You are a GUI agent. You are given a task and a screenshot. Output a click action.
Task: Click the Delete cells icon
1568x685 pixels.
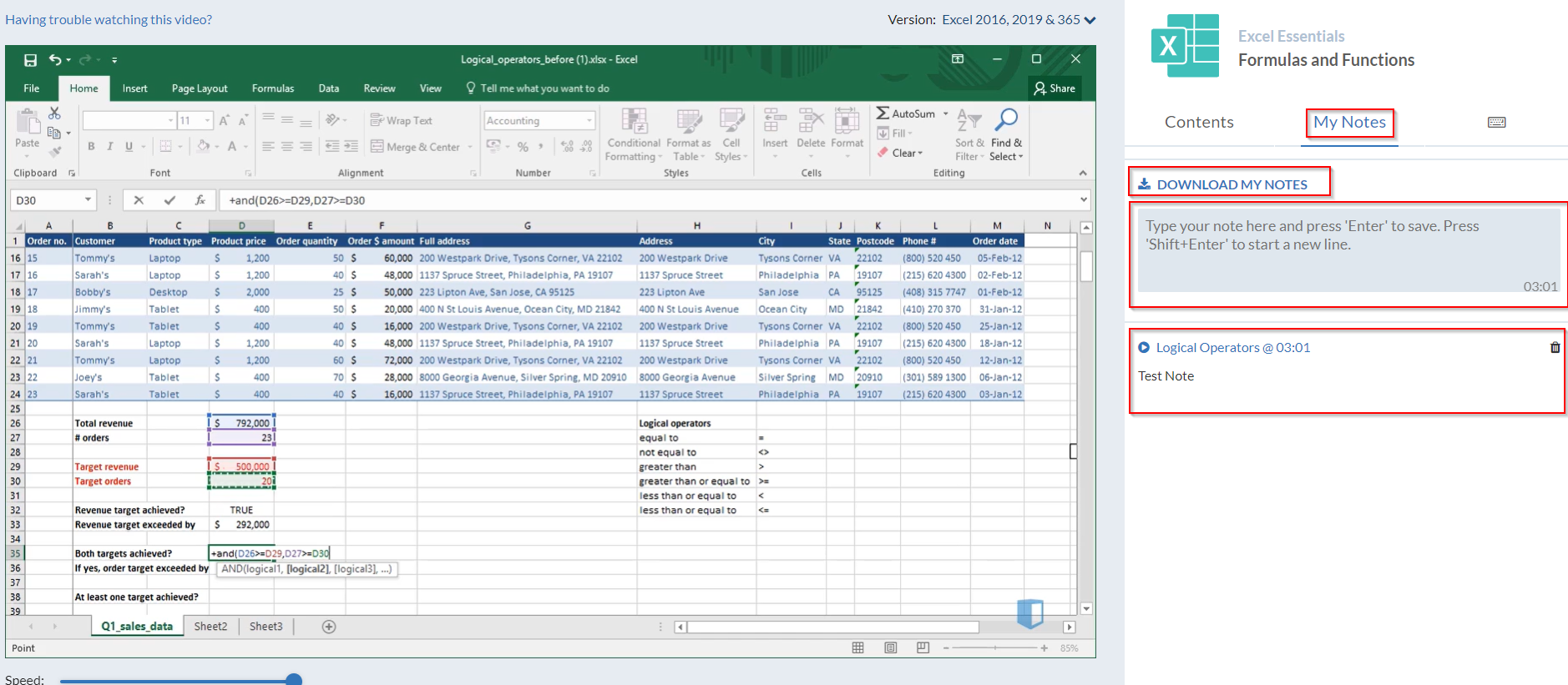(x=811, y=121)
